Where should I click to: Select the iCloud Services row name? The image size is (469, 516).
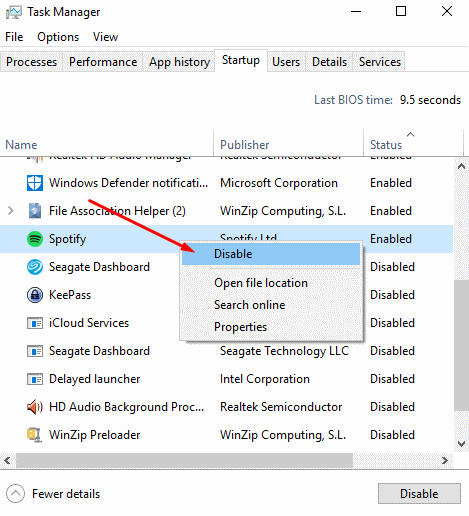pos(89,323)
